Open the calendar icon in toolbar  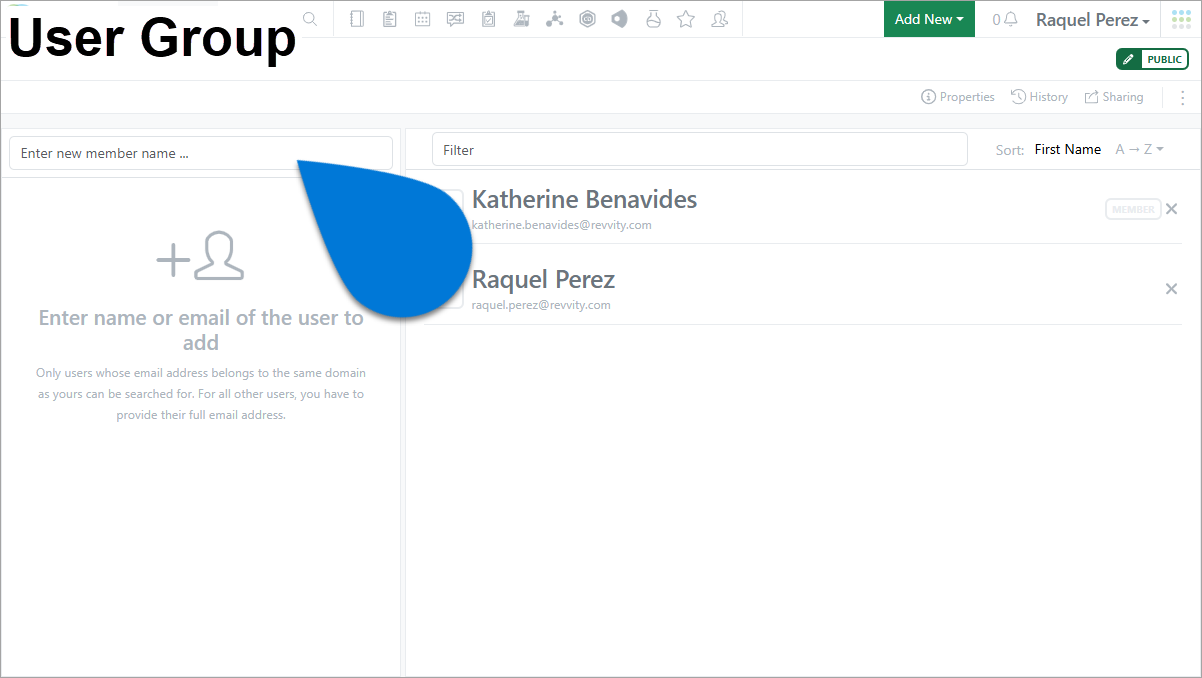click(x=423, y=19)
